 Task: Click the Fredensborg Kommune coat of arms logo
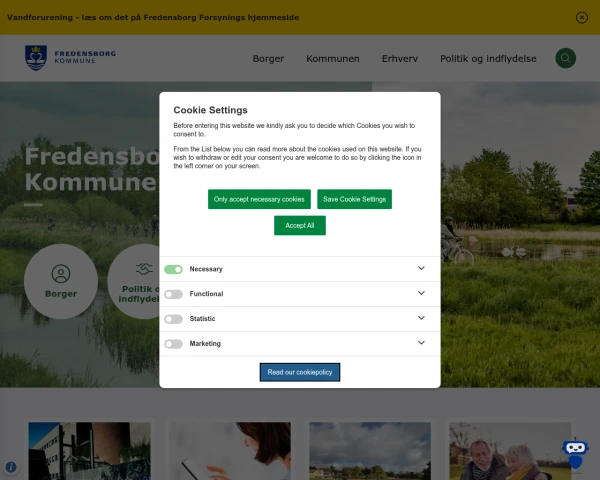[x=35, y=58]
